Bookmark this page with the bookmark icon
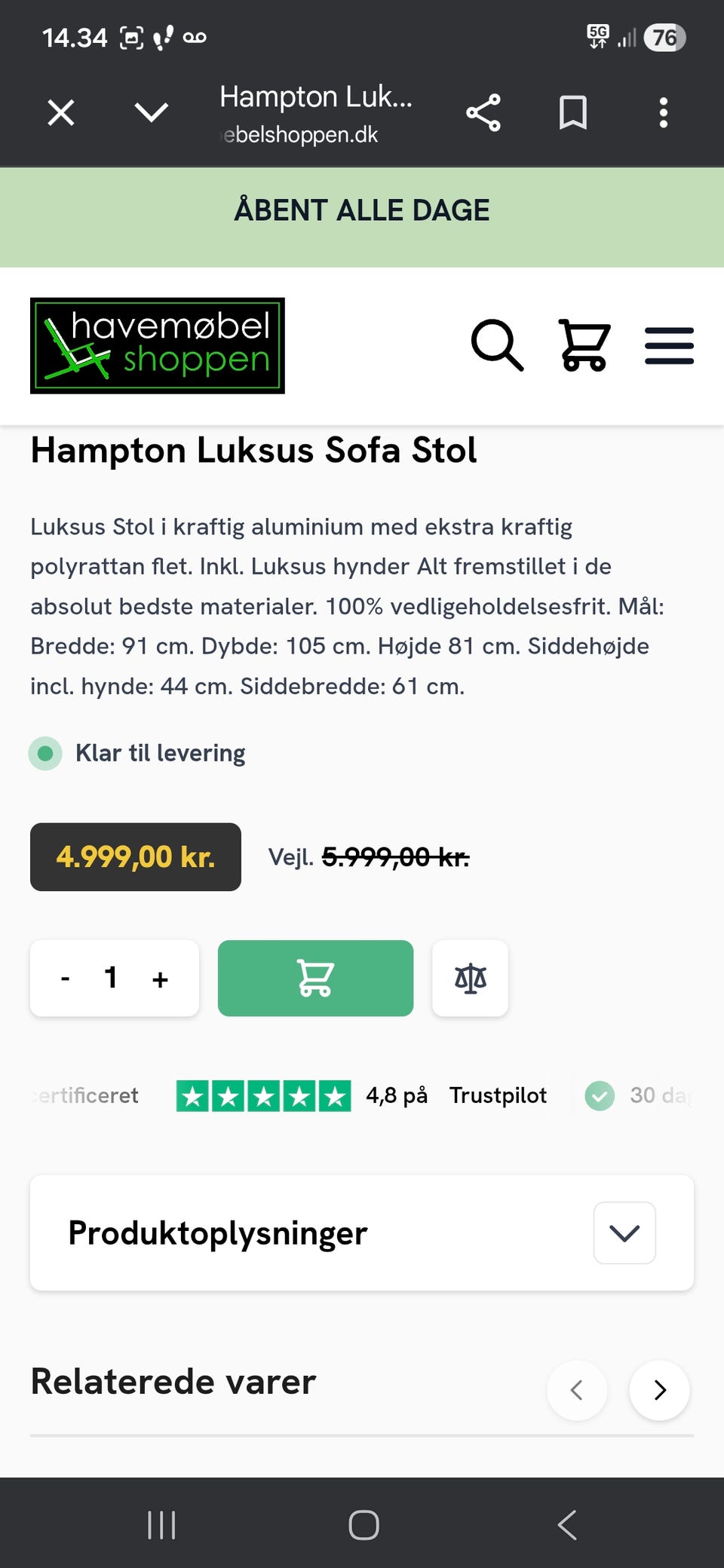This screenshot has width=724, height=1568. (x=573, y=113)
